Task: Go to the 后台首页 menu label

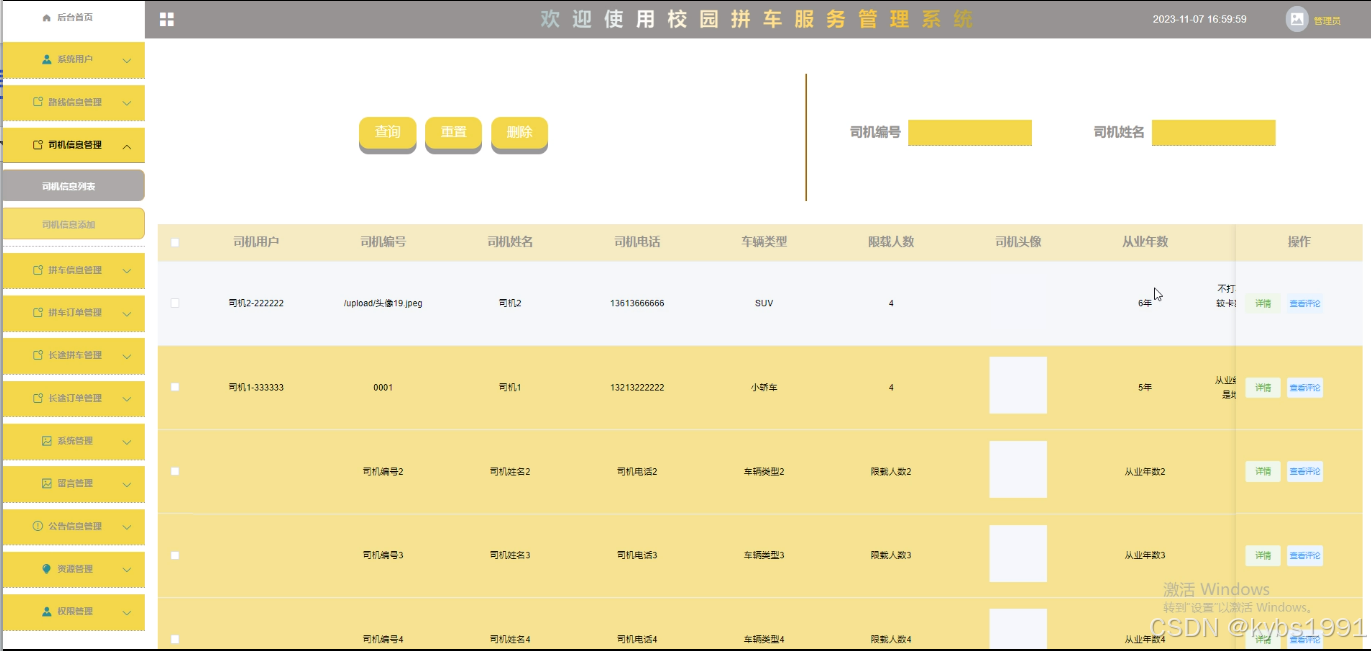Action: point(75,18)
